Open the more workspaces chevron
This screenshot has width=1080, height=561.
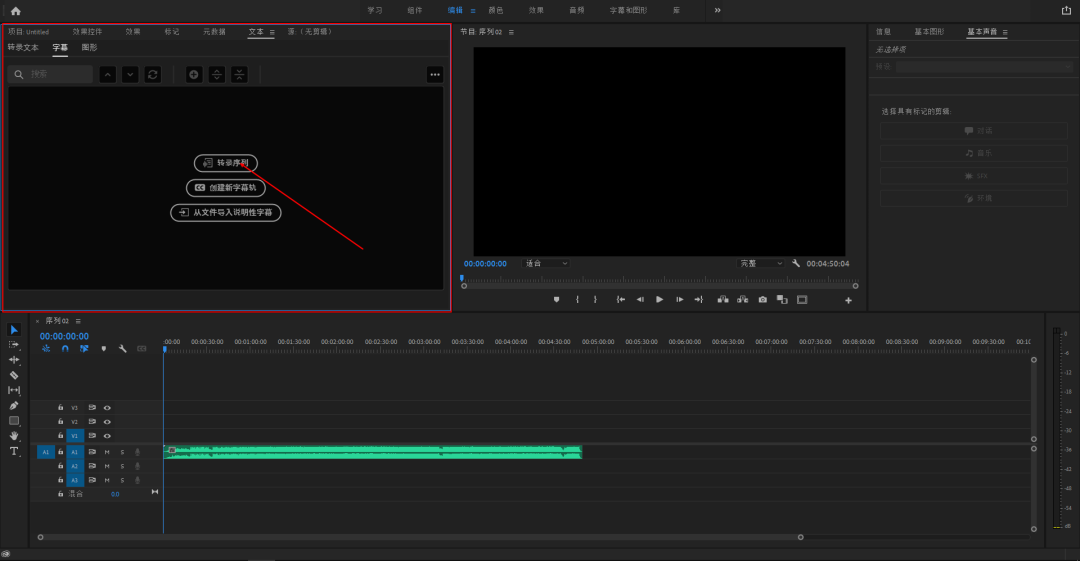pos(718,10)
